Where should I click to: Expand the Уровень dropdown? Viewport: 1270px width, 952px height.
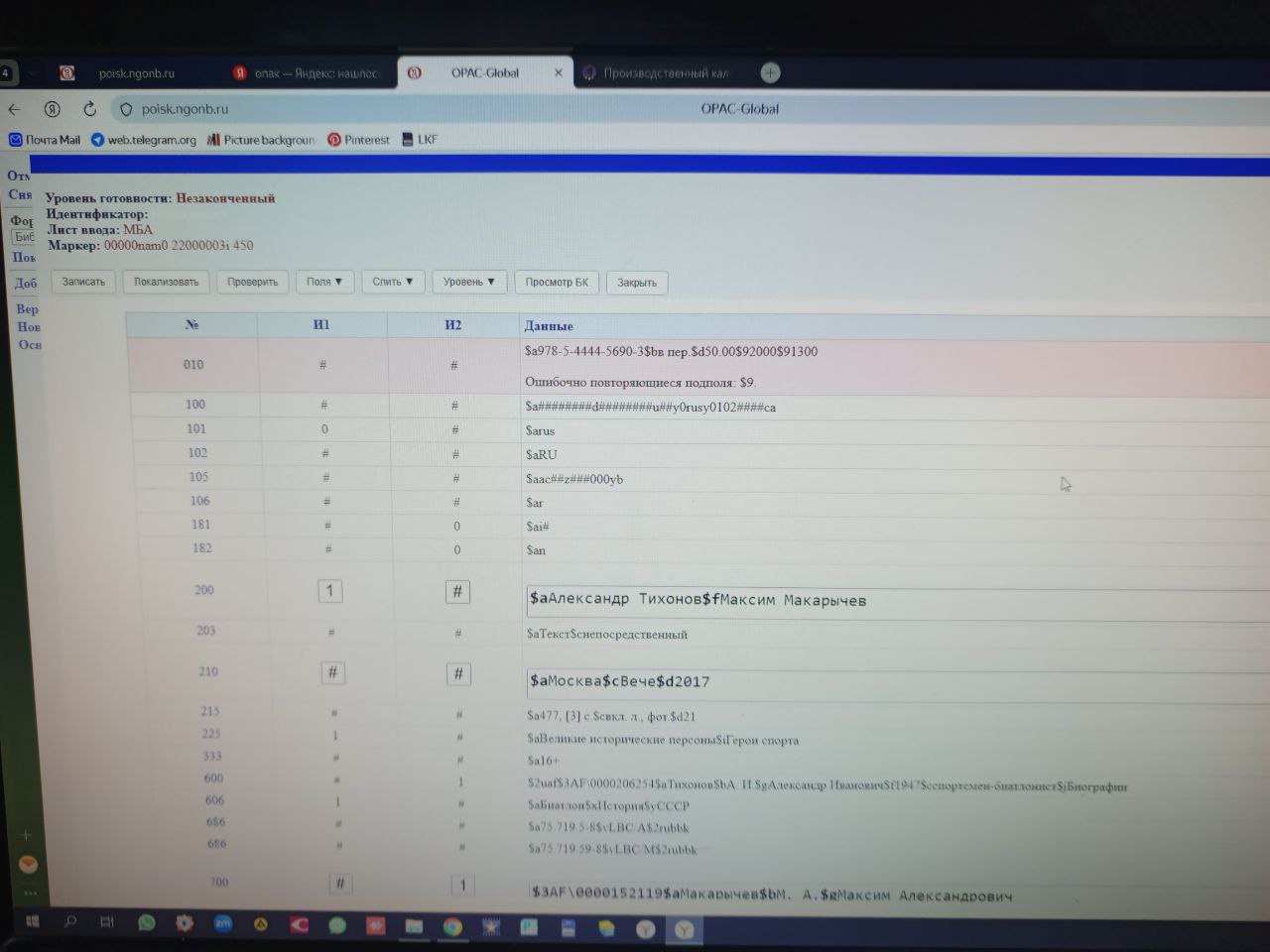[x=468, y=282]
